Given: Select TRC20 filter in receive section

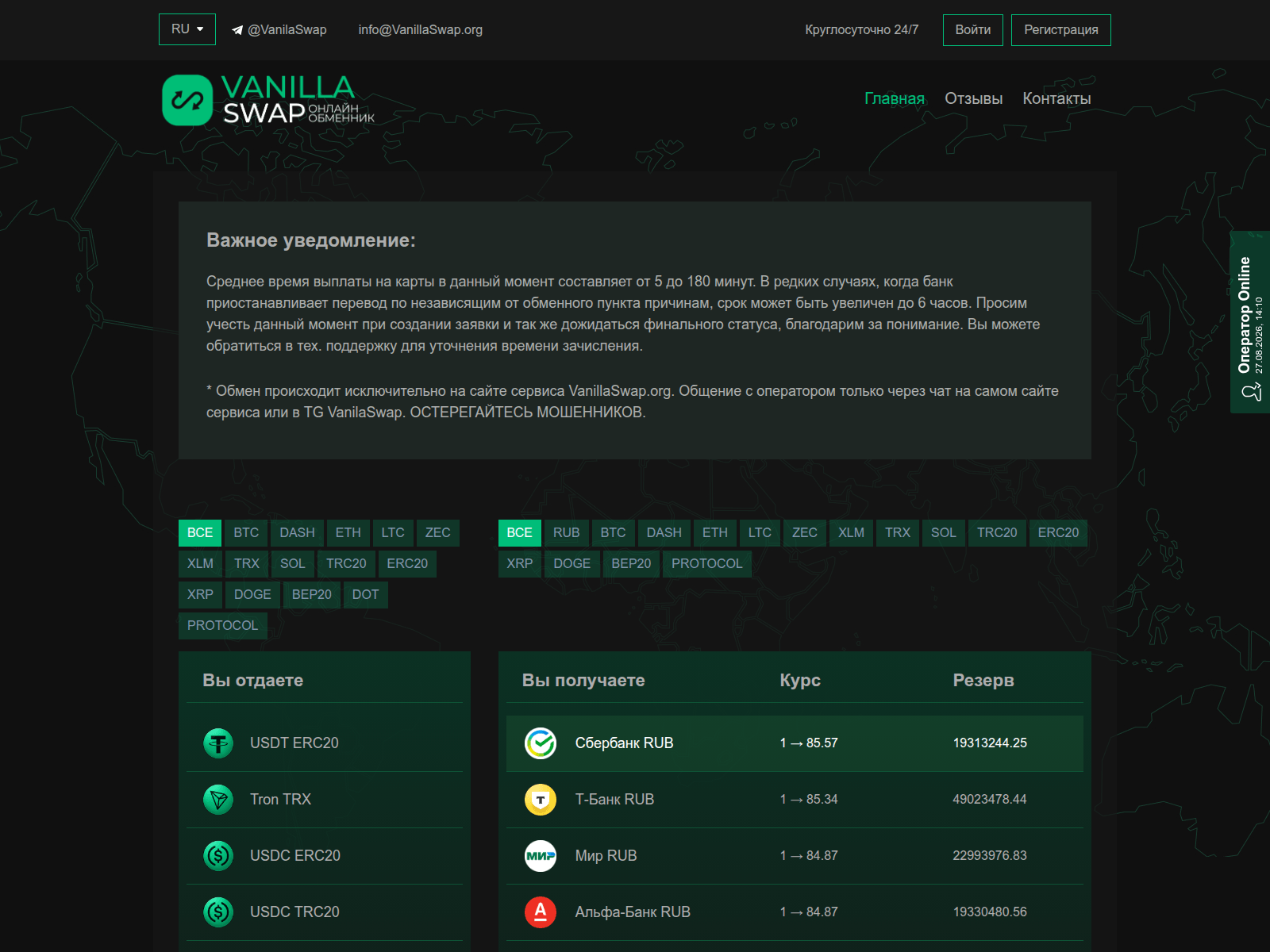Looking at the screenshot, I should [x=997, y=533].
